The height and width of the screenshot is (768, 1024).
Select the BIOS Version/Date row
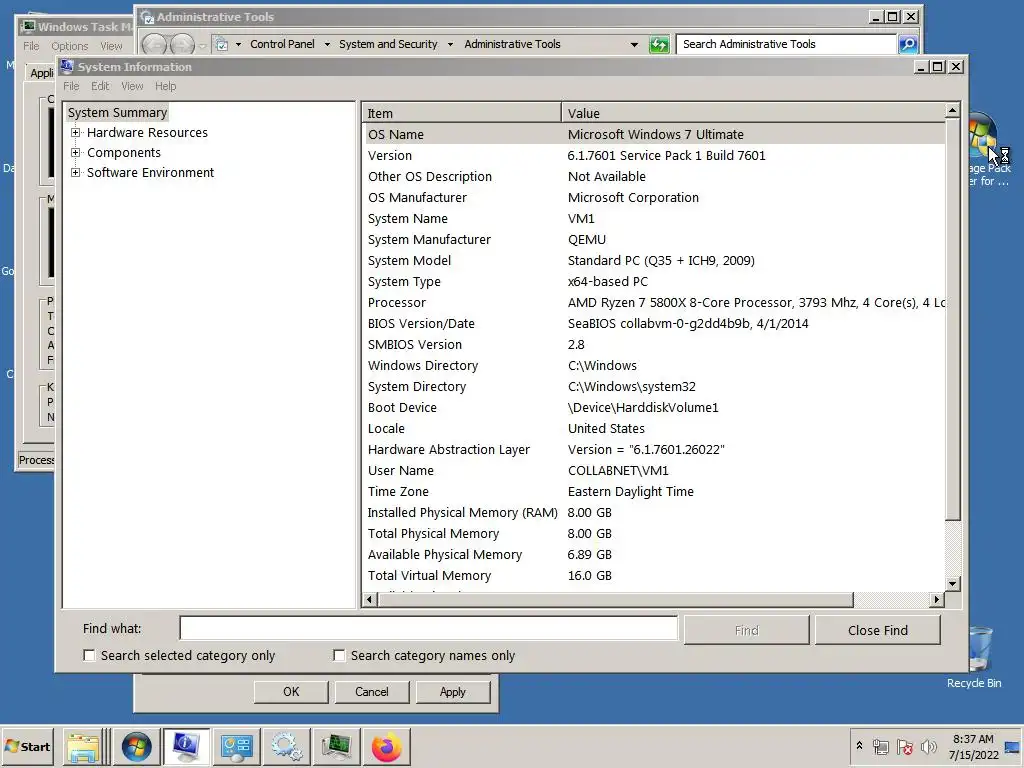point(654,323)
